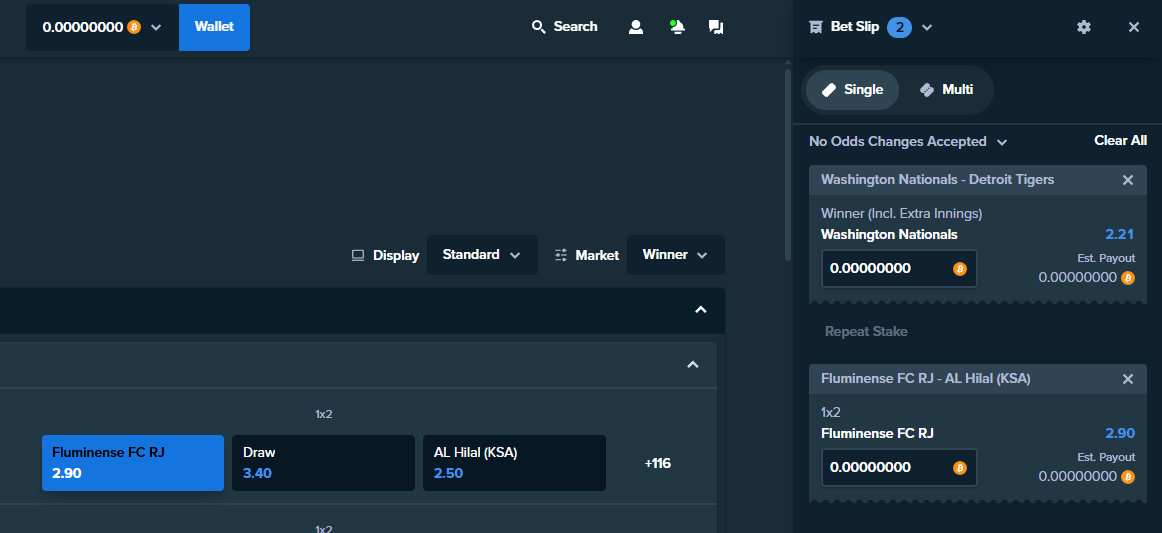Expand the Bet Slip dropdown chevron
1162x533 pixels.
pos(926,27)
